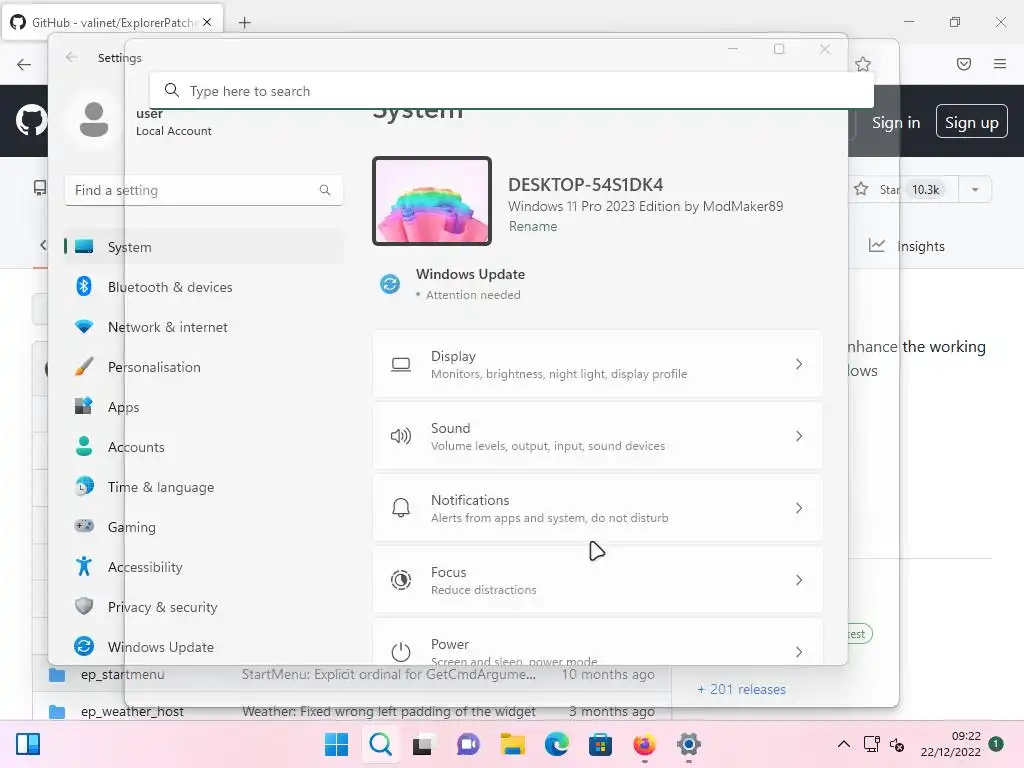Select Personalisation paintbrush icon

coord(84,366)
